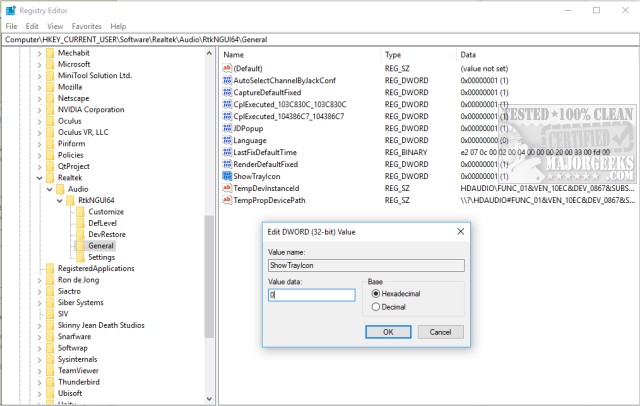Screen dimensions: 640x406
Task: Click the Mozilla folder icon
Action: [50, 87]
